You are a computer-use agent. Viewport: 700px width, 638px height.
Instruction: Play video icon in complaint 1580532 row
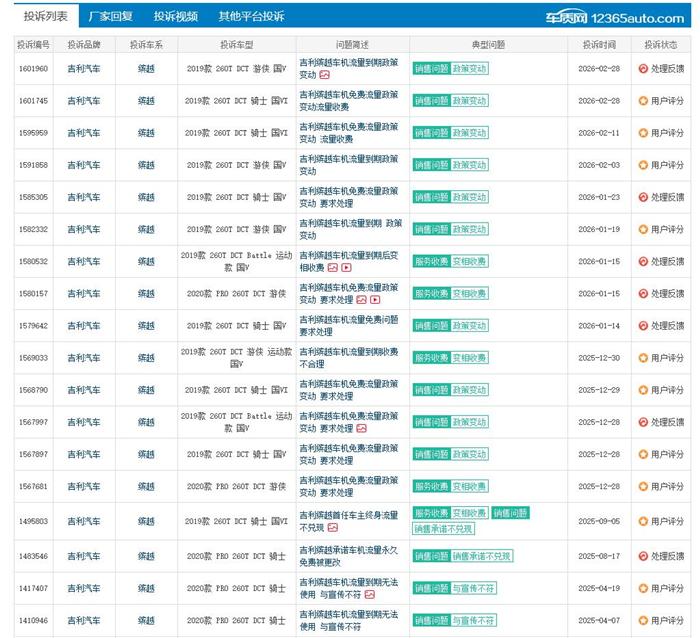click(346, 268)
